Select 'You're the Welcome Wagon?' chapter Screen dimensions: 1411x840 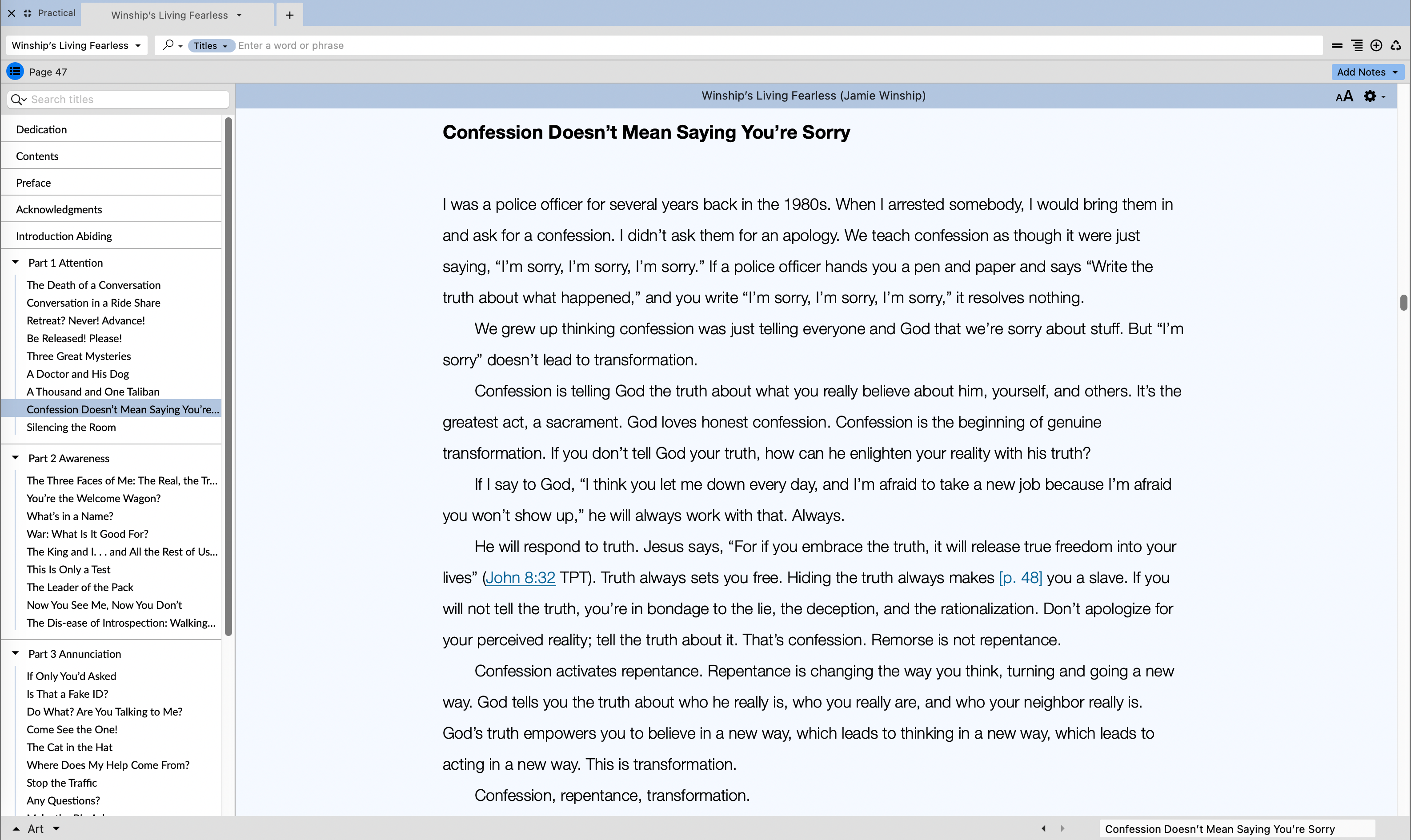[93, 499]
